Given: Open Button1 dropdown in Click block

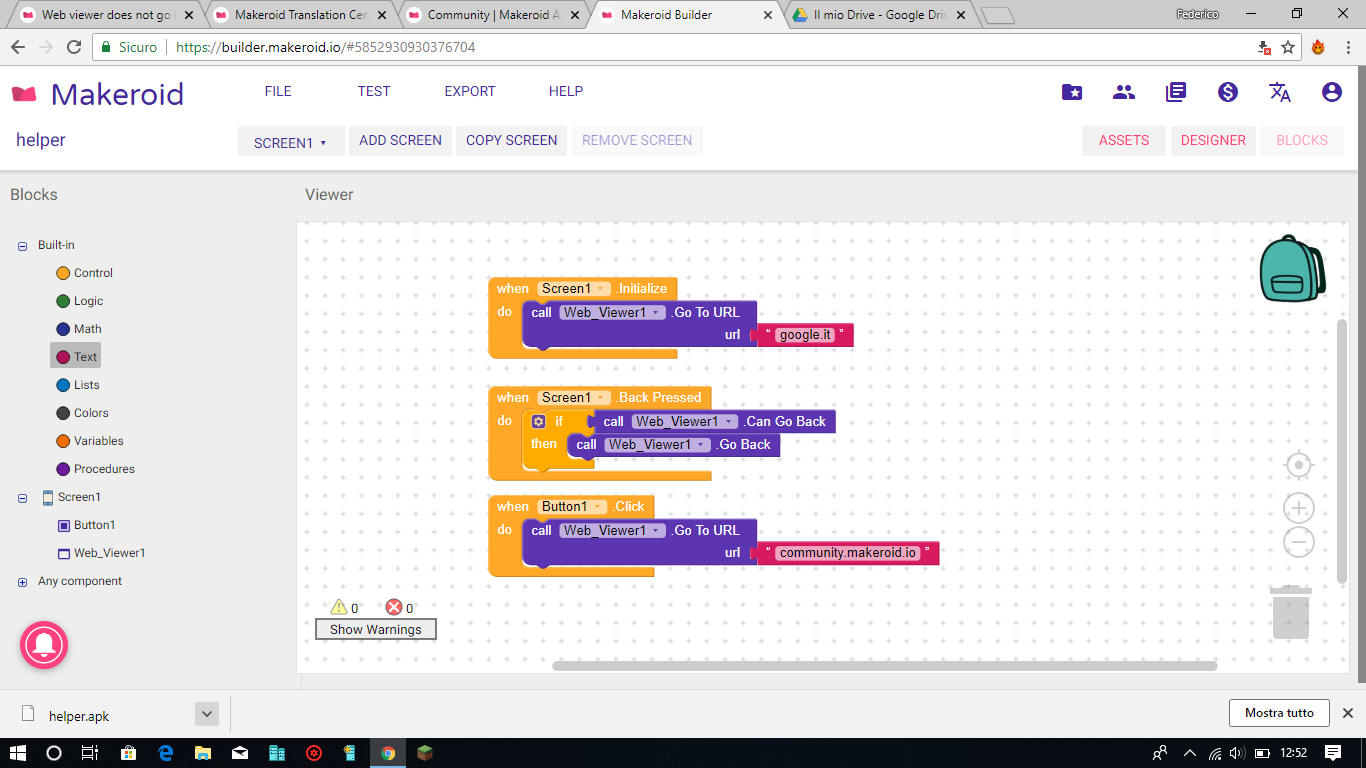Looking at the screenshot, I should coord(598,507).
